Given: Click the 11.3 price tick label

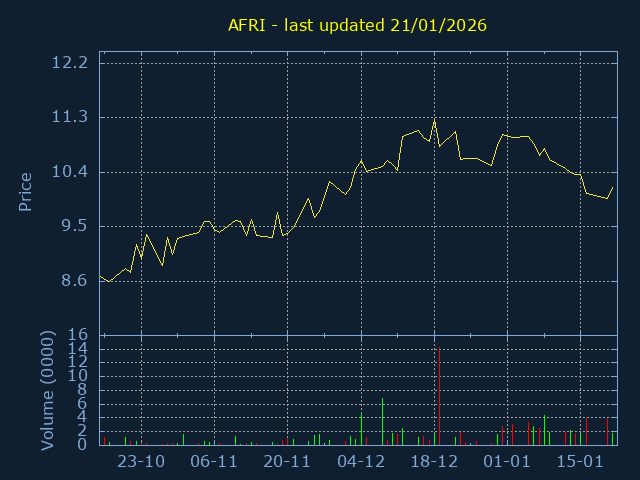Looking at the screenshot, I should 69,117.
